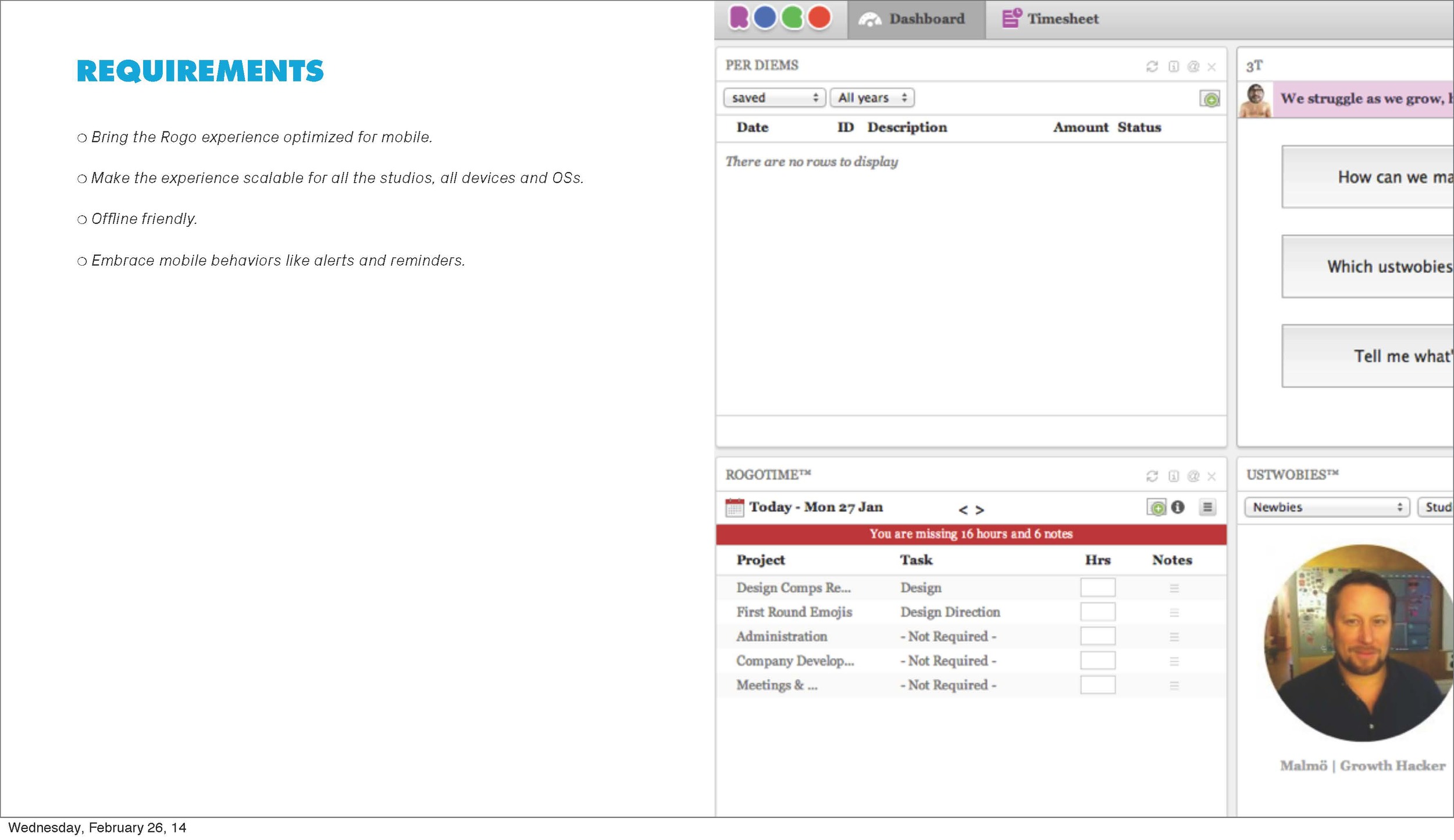
Task: Go to previous day in Rogotime
Action: (963, 510)
